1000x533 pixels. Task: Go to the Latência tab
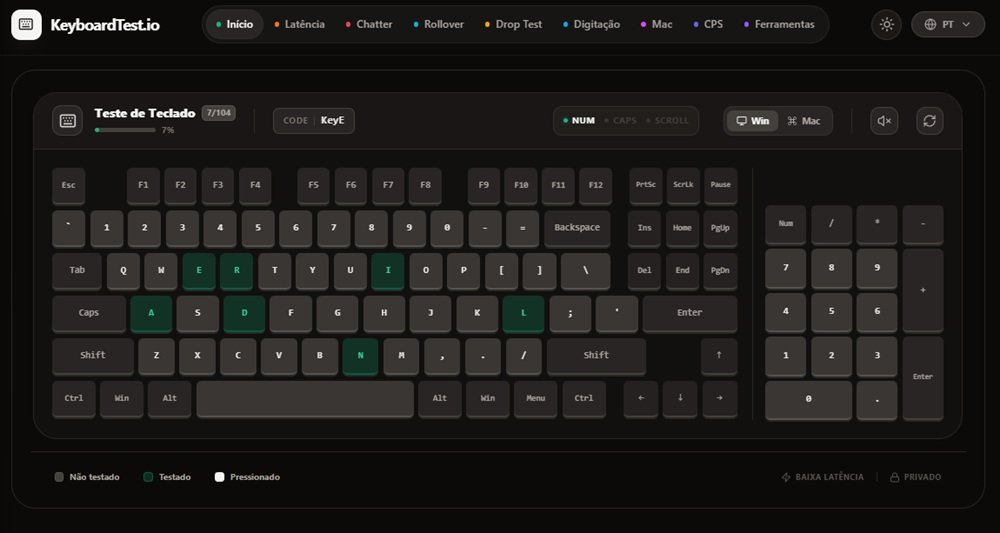(x=299, y=24)
